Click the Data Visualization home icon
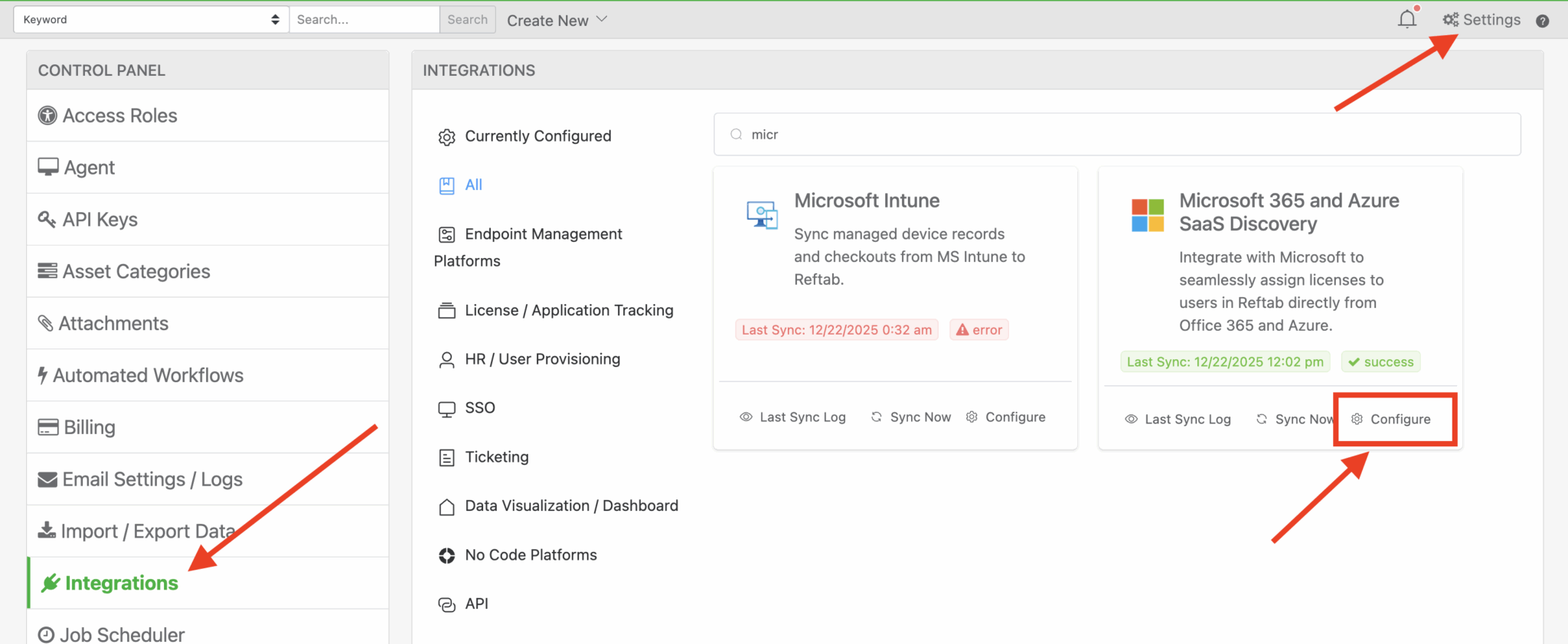1568x644 pixels. click(446, 507)
